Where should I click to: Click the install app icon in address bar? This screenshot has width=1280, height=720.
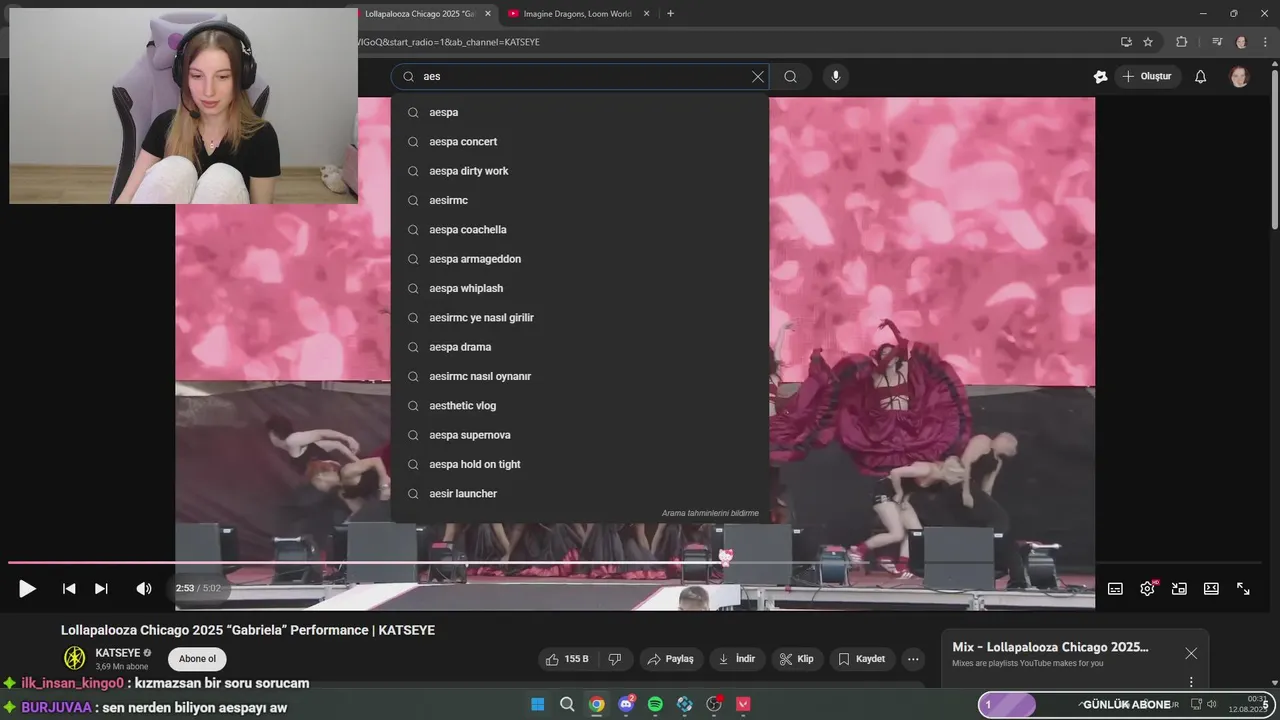pyautogui.click(x=1126, y=42)
